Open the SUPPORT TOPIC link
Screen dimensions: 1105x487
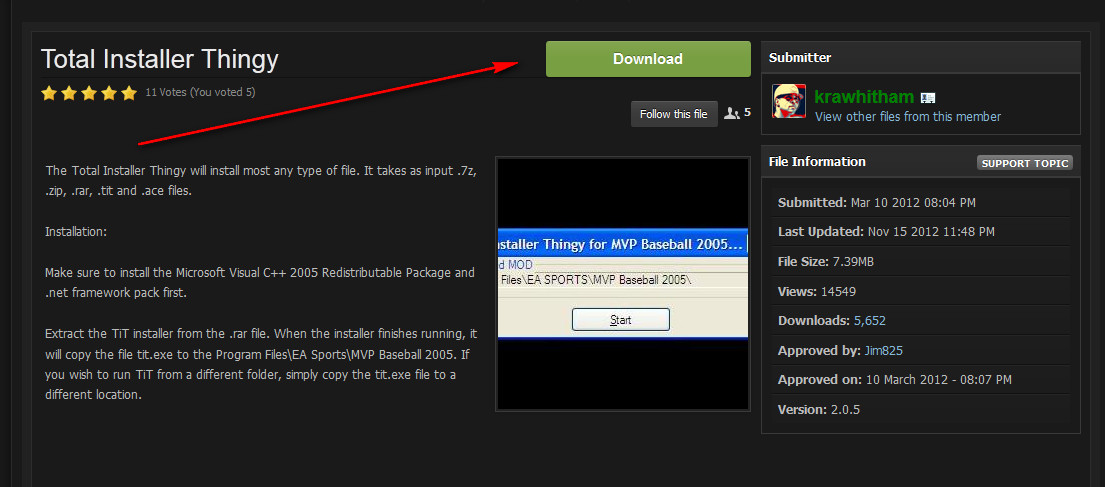[1025, 163]
